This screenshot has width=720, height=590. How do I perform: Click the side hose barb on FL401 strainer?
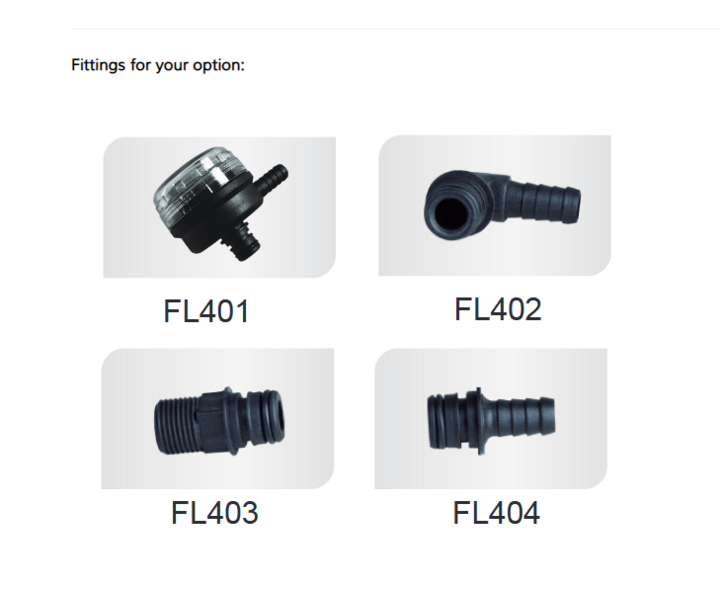pos(272,178)
